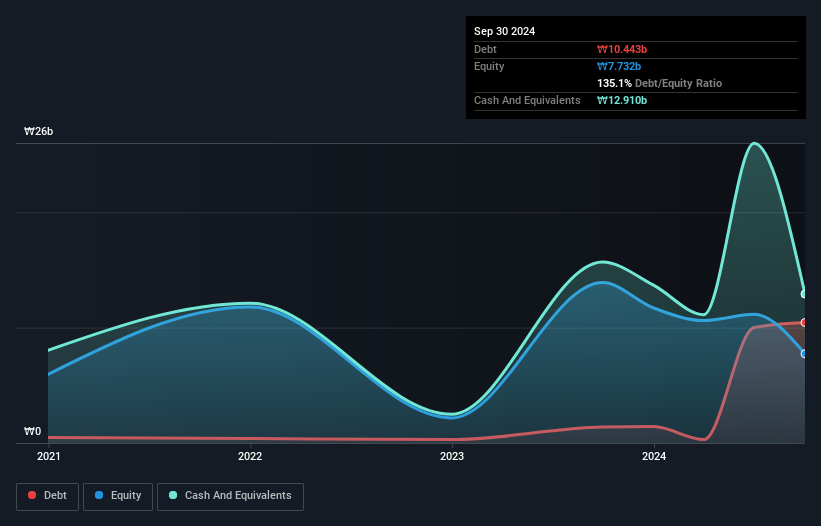Screen dimensions: 821x526
Task: Click the Equity label in the tooltip
Action: coord(489,66)
